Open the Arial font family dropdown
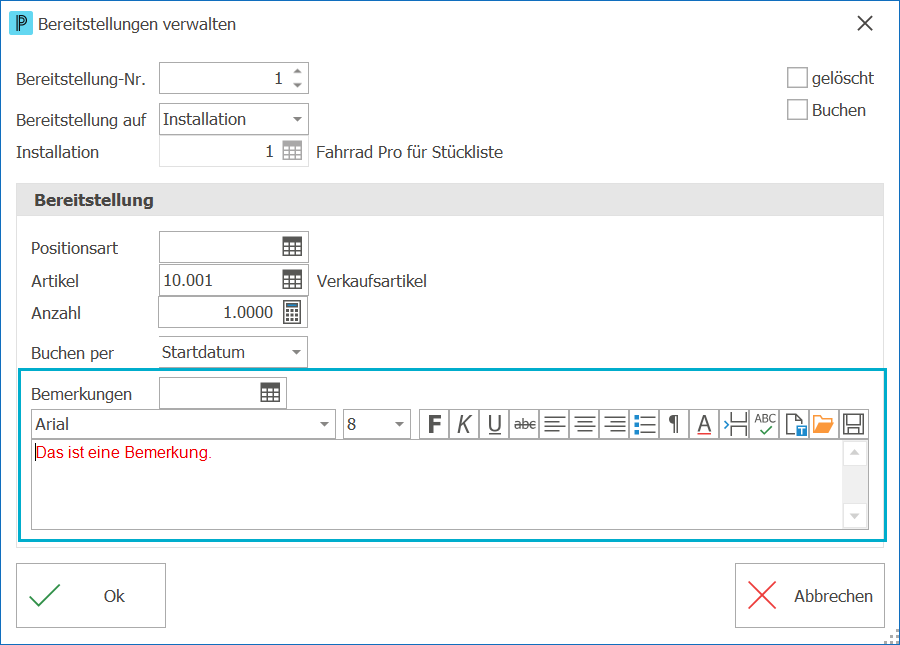 click(324, 424)
